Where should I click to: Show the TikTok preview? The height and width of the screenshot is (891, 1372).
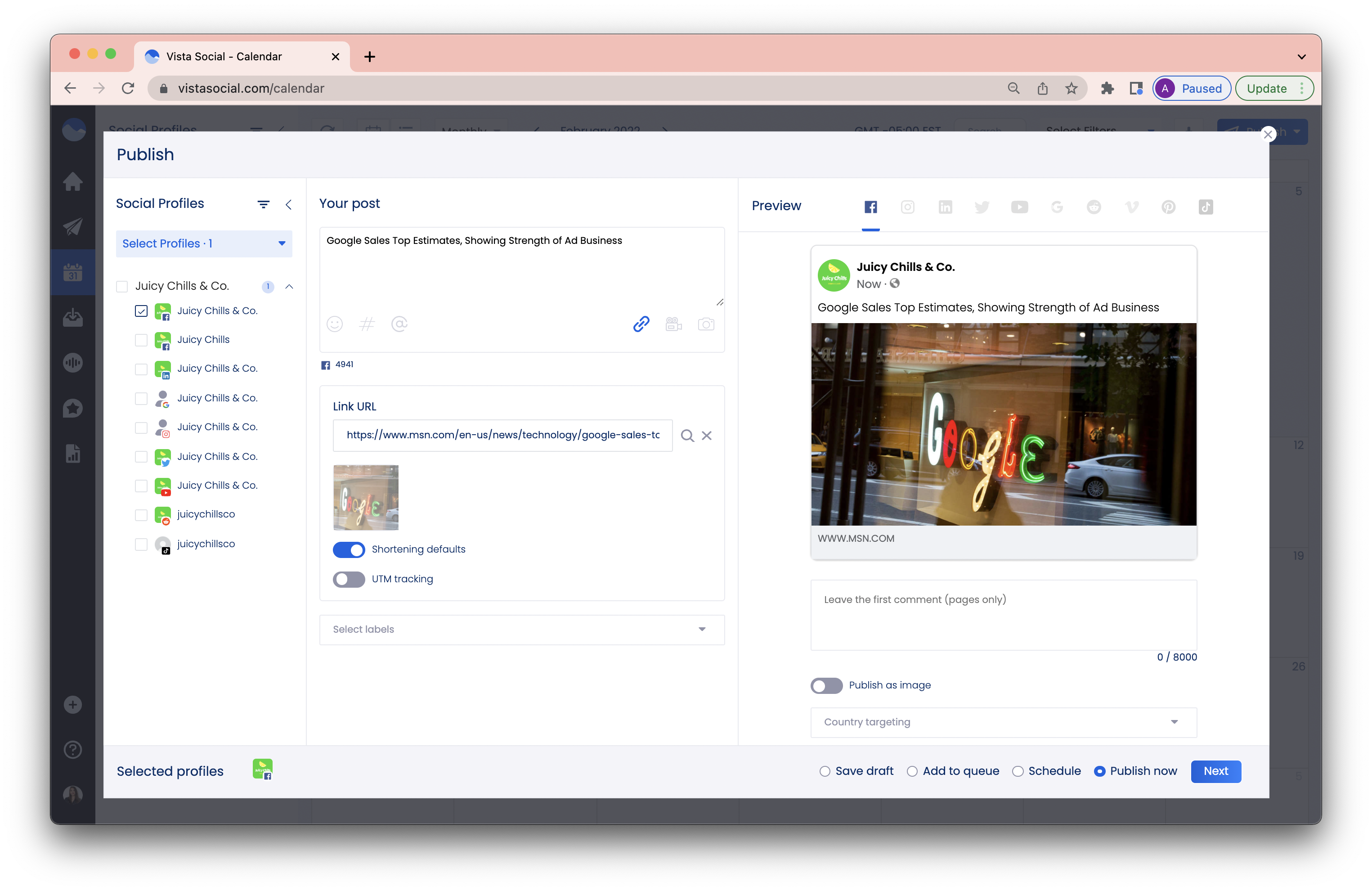(1206, 207)
